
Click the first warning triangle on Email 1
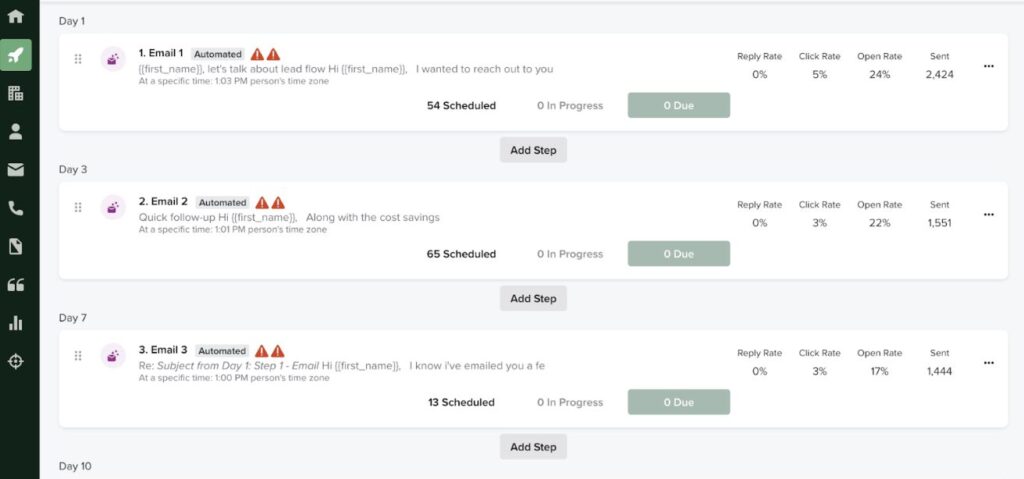click(257, 54)
